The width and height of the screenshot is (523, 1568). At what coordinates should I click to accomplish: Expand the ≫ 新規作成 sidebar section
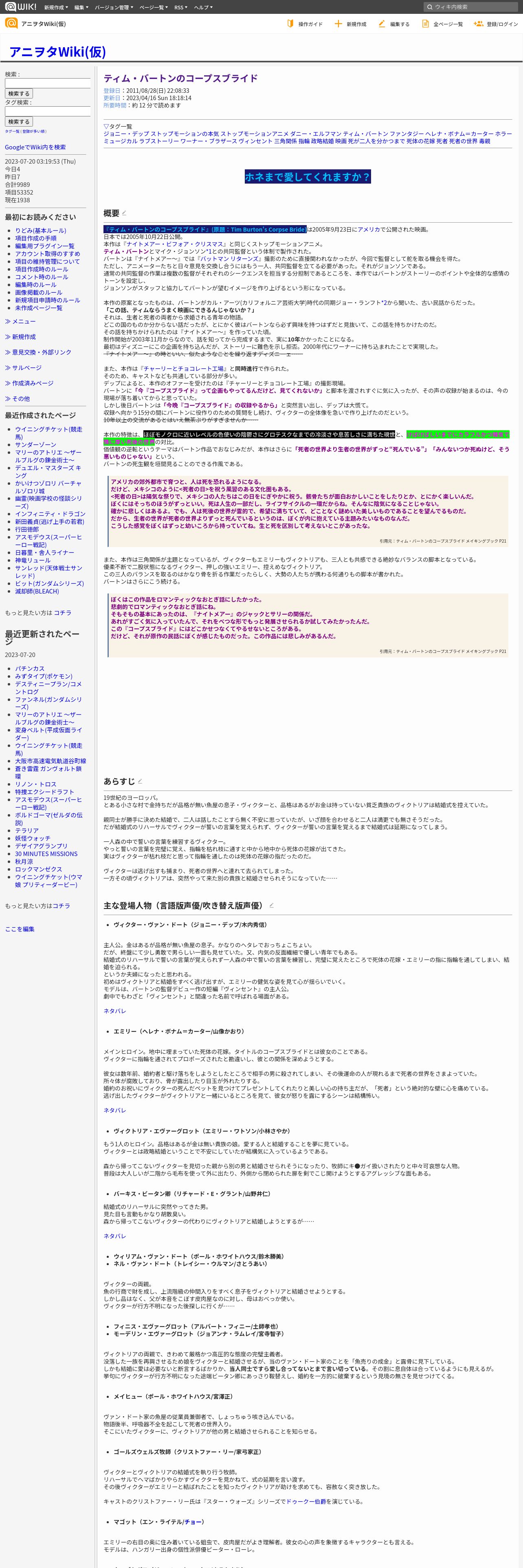[x=20, y=337]
